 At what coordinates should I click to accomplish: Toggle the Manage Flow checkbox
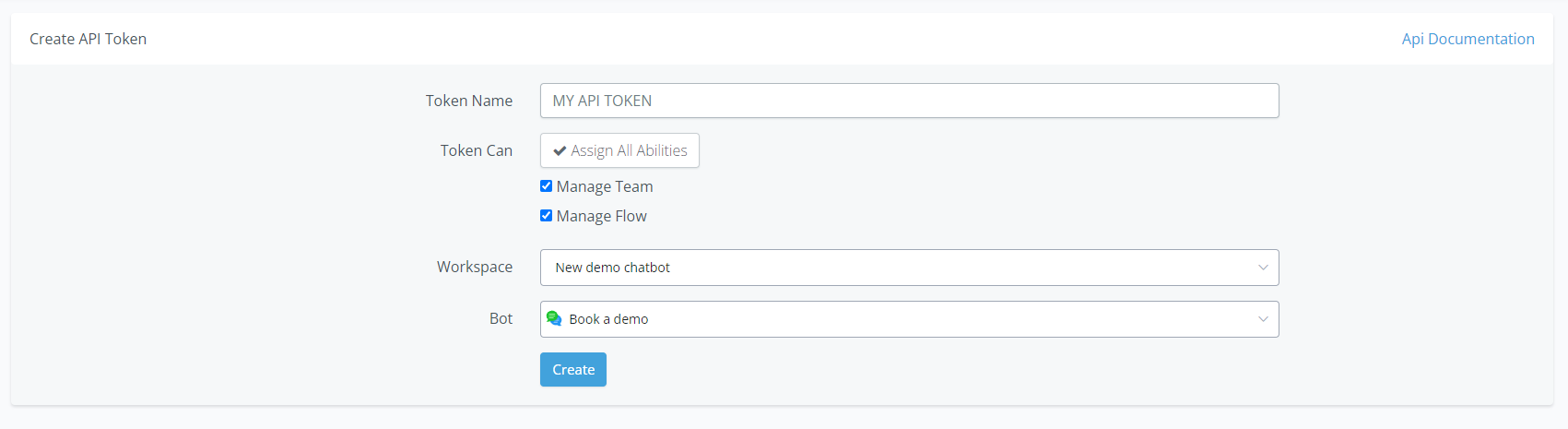[x=547, y=216]
